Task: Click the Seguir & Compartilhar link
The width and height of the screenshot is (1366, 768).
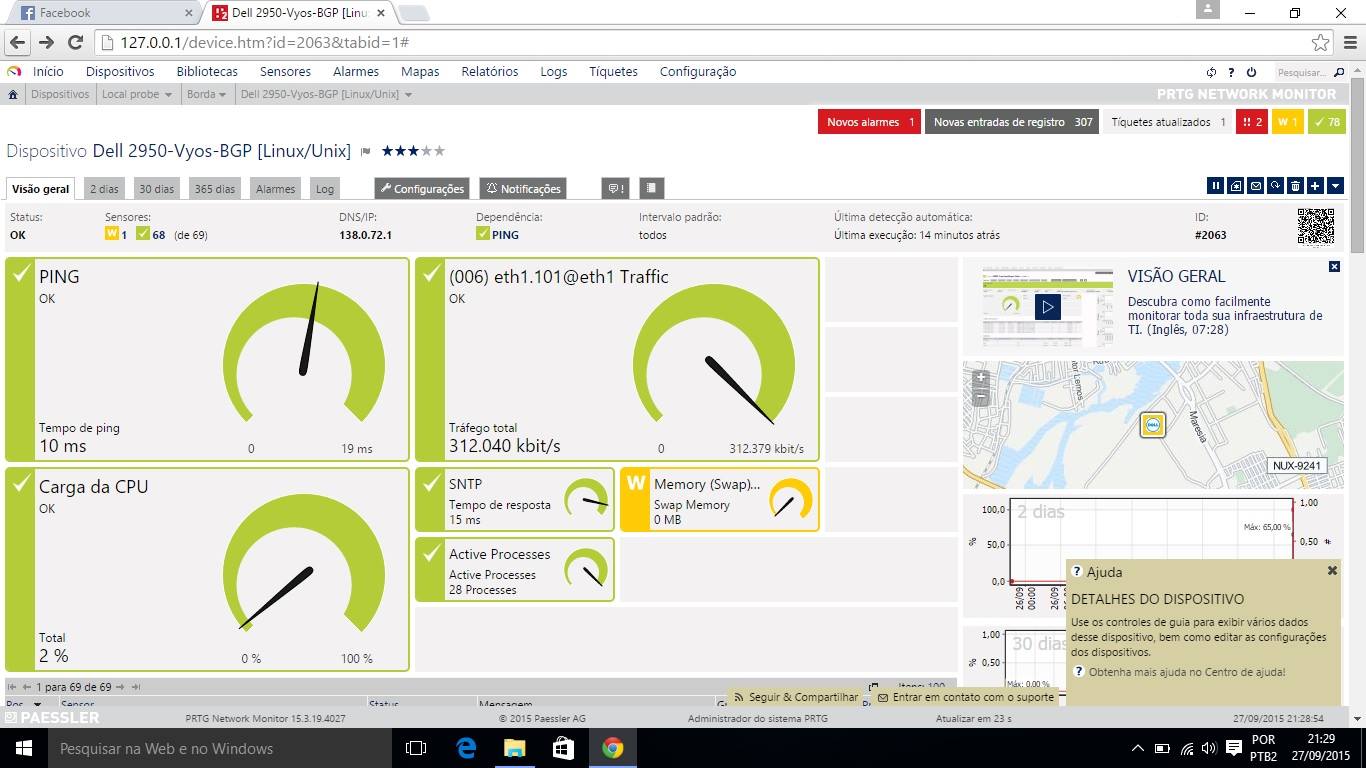Action: click(x=796, y=697)
